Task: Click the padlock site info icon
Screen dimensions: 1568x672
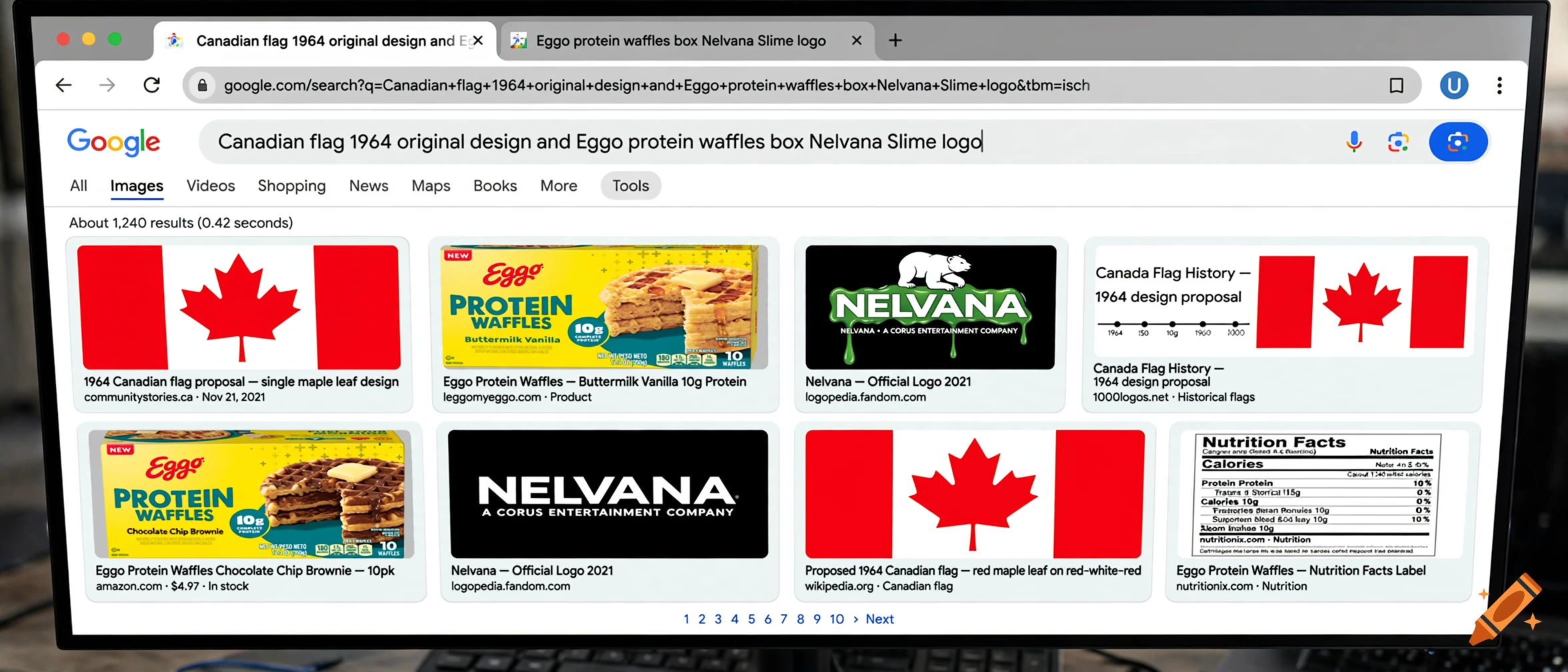Action: click(203, 85)
